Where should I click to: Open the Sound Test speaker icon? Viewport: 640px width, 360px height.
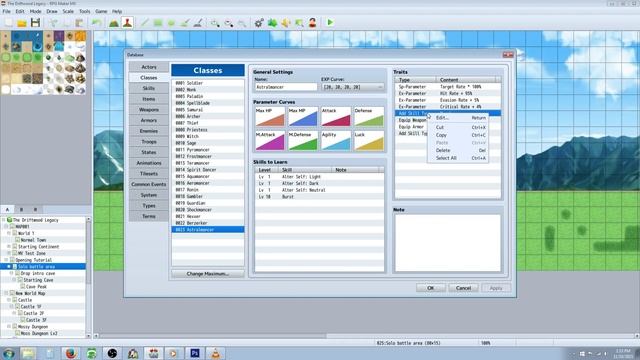click(286, 23)
